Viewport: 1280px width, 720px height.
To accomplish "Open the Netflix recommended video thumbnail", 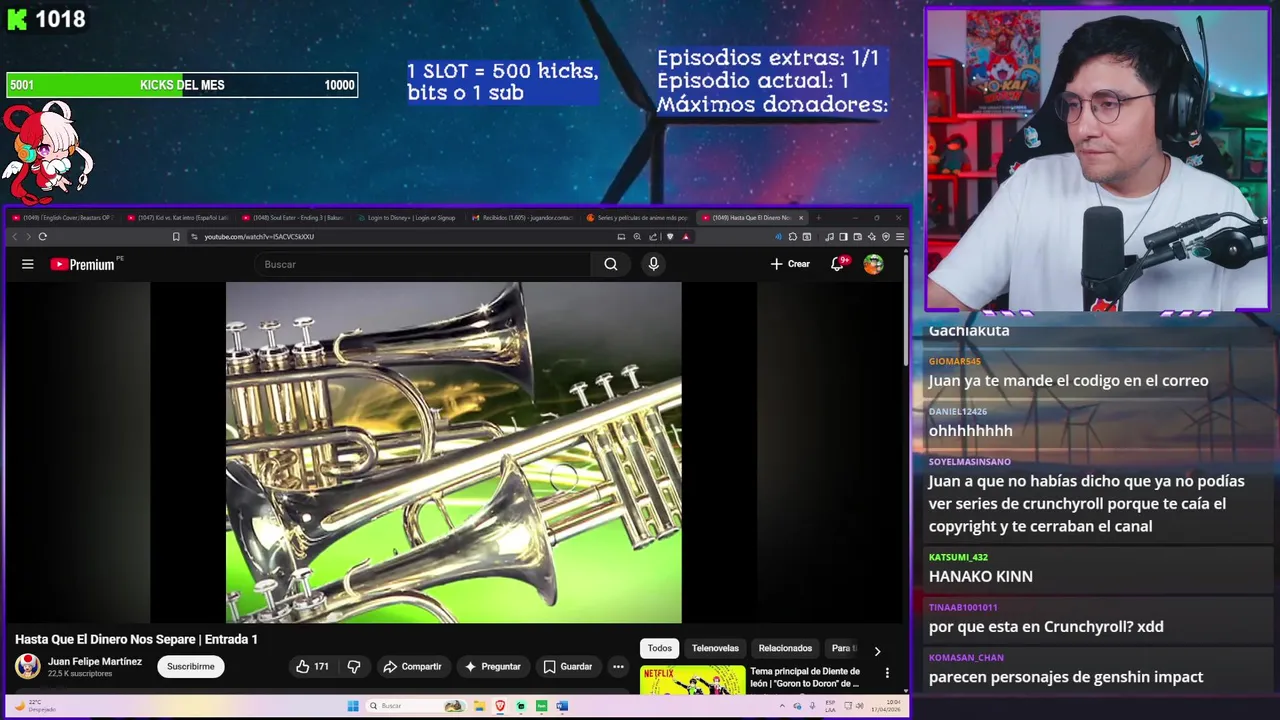I will click(692, 679).
